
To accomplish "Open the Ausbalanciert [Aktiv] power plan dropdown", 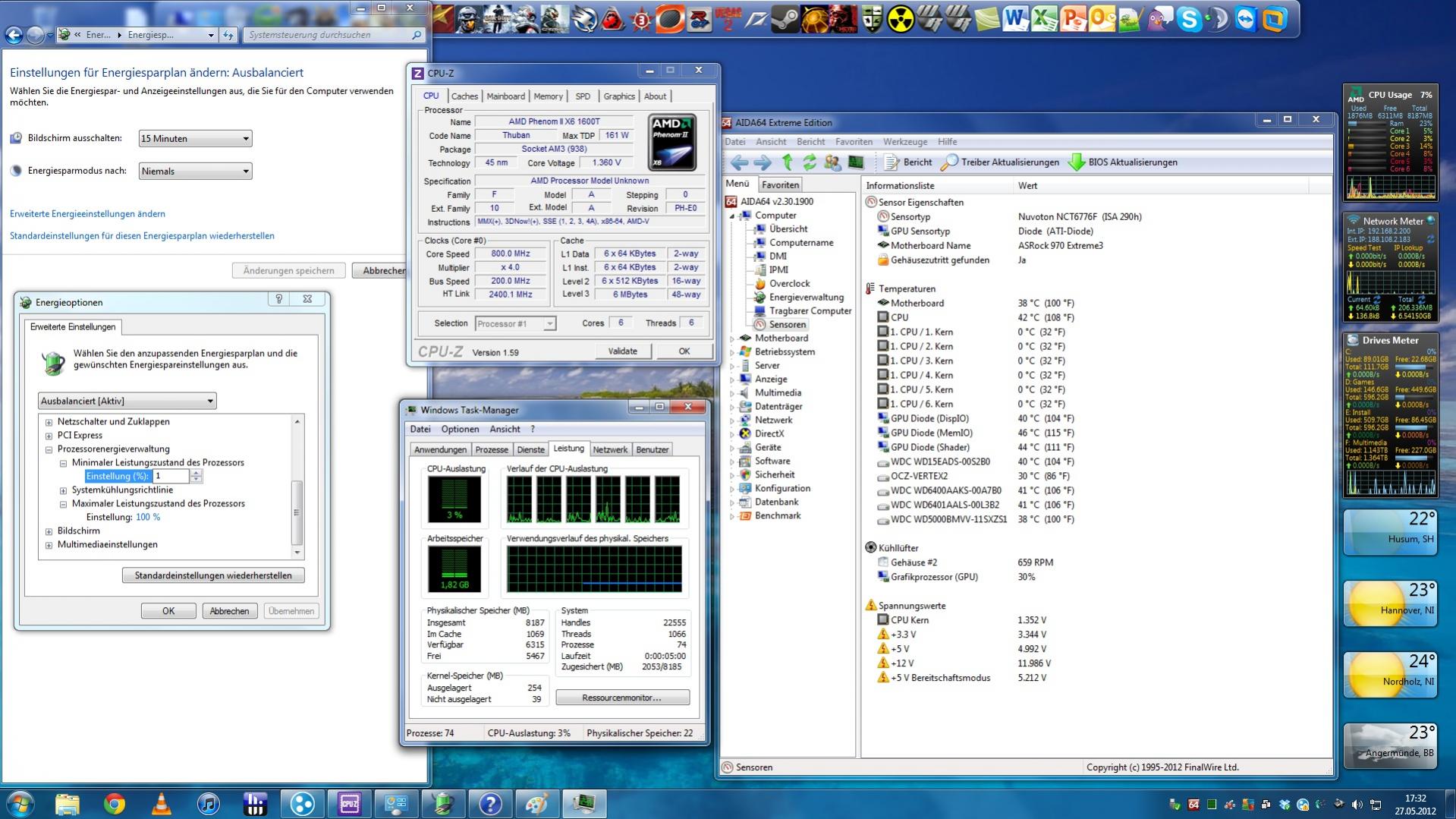I will (x=127, y=401).
